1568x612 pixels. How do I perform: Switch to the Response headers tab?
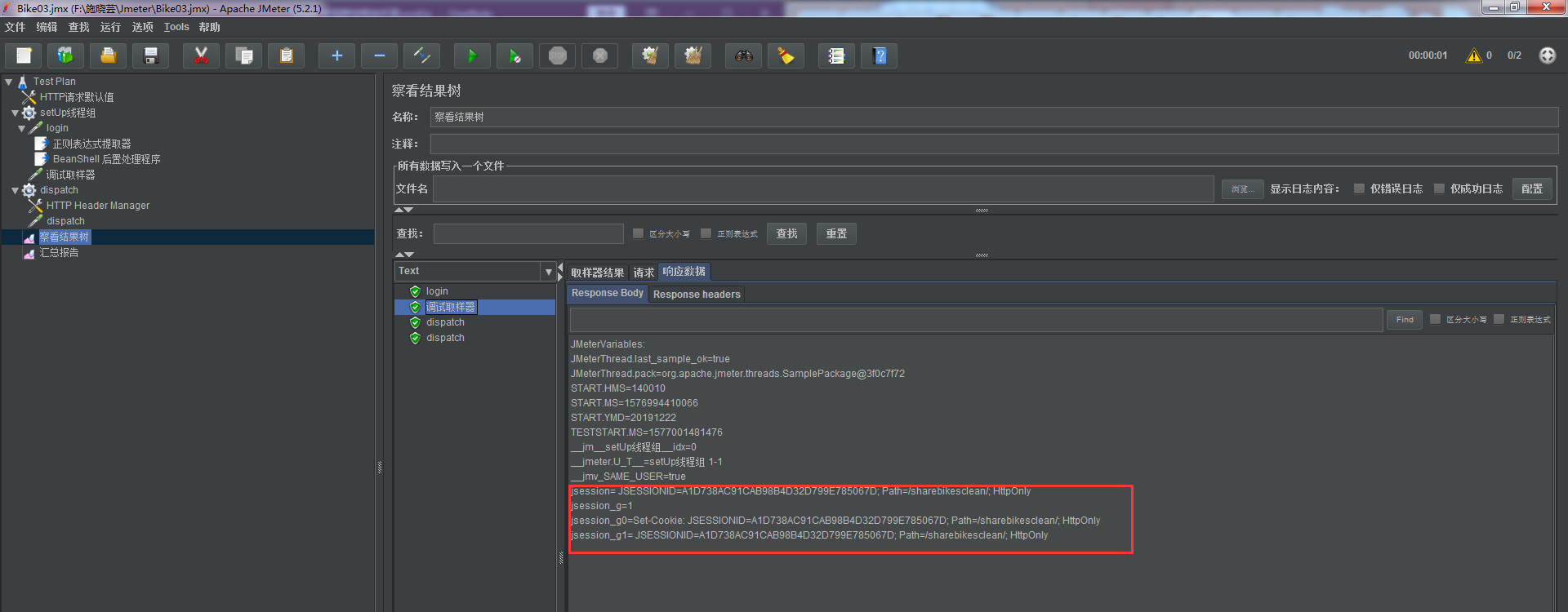tap(697, 295)
